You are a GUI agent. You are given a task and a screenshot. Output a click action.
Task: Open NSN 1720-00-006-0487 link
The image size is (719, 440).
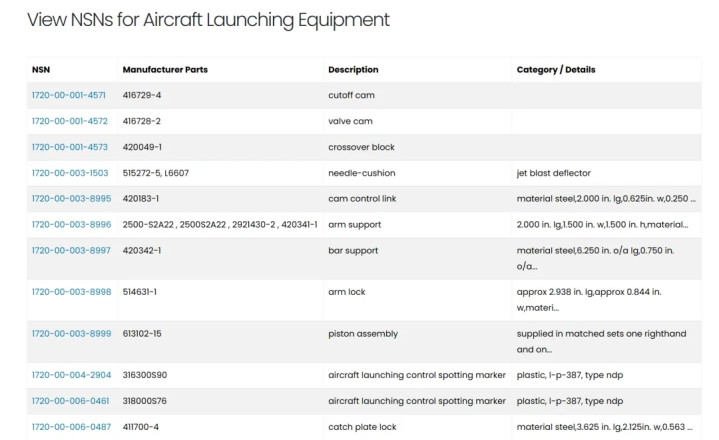click(x=70, y=428)
